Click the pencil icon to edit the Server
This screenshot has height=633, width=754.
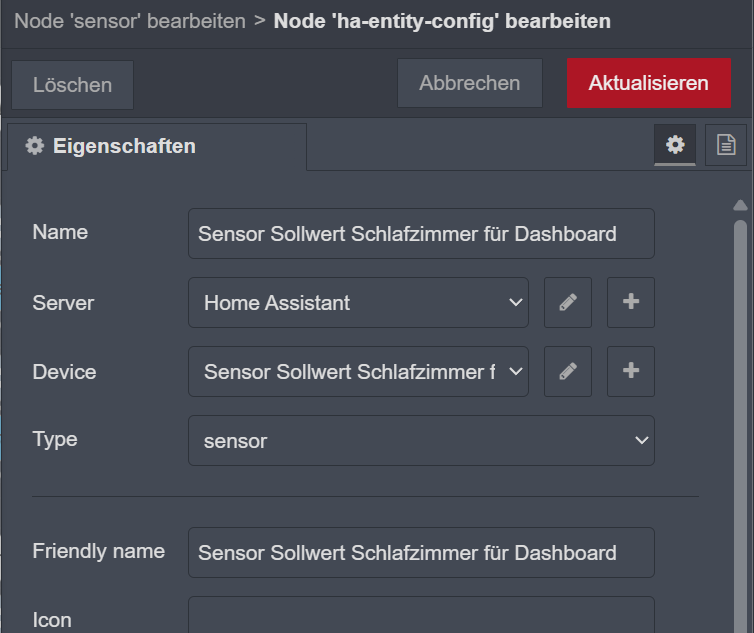click(x=568, y=302)
